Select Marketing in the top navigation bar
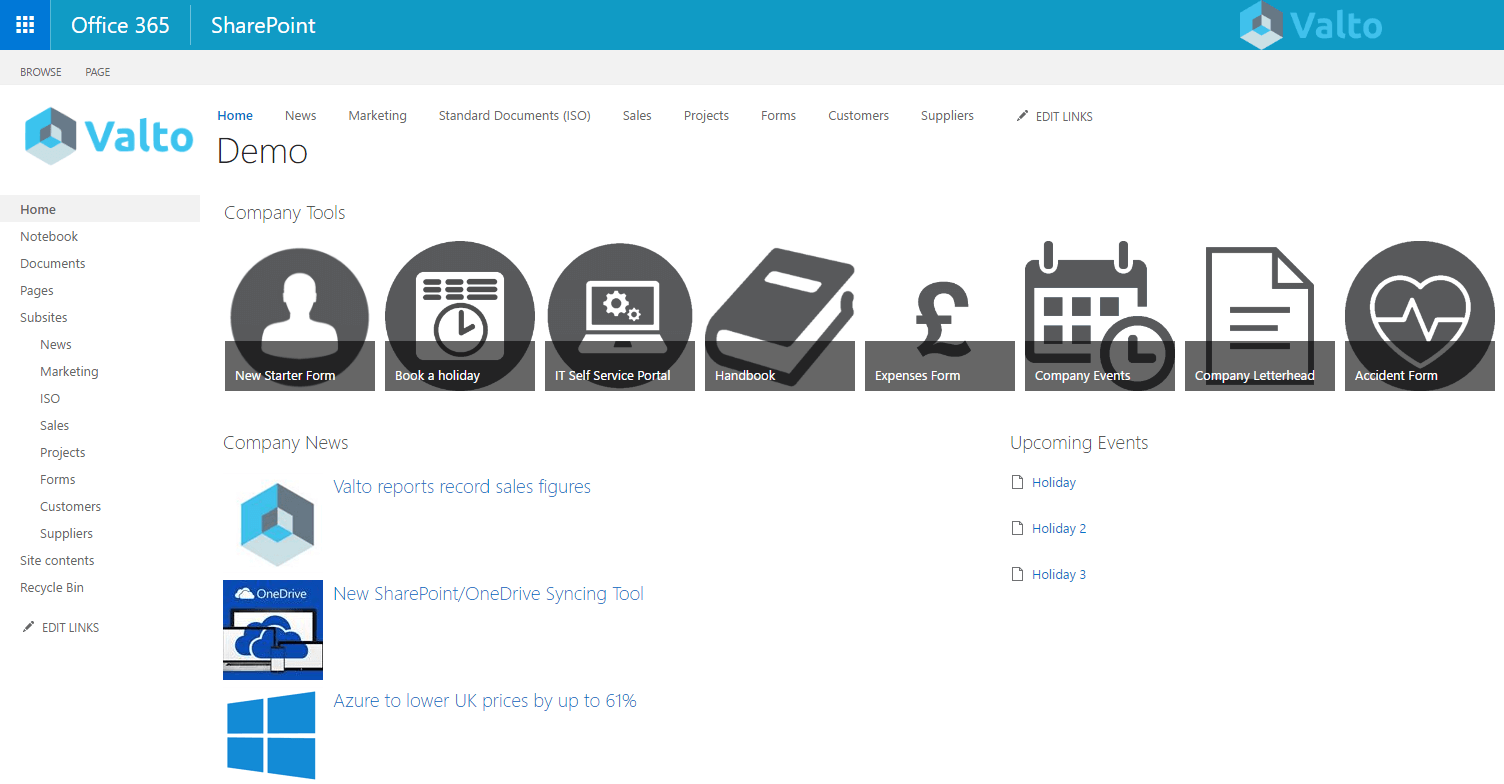This screenshot has height=784, width=1504. tap(377, 116)
